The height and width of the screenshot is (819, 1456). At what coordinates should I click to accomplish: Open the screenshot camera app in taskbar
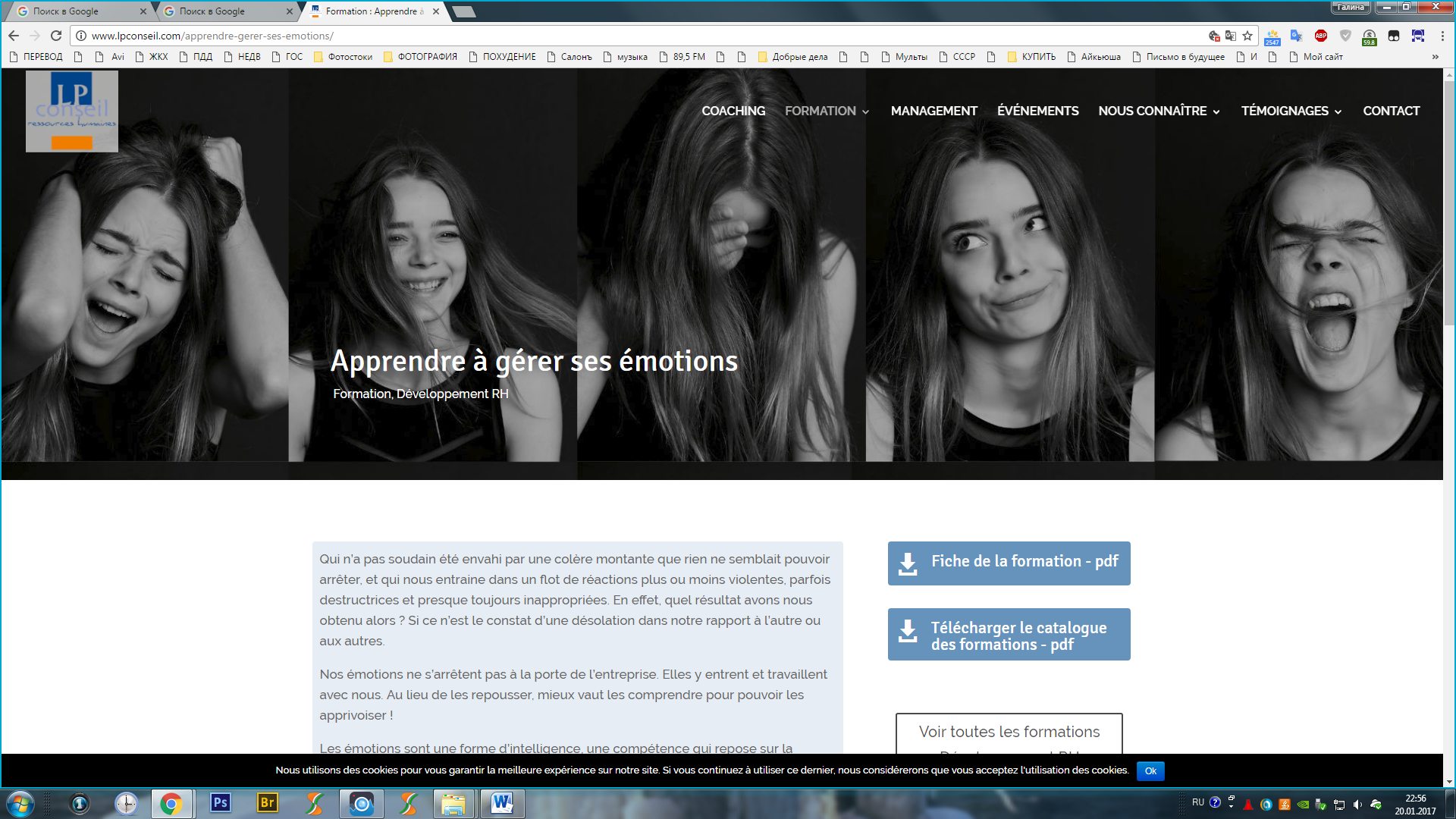362,803
